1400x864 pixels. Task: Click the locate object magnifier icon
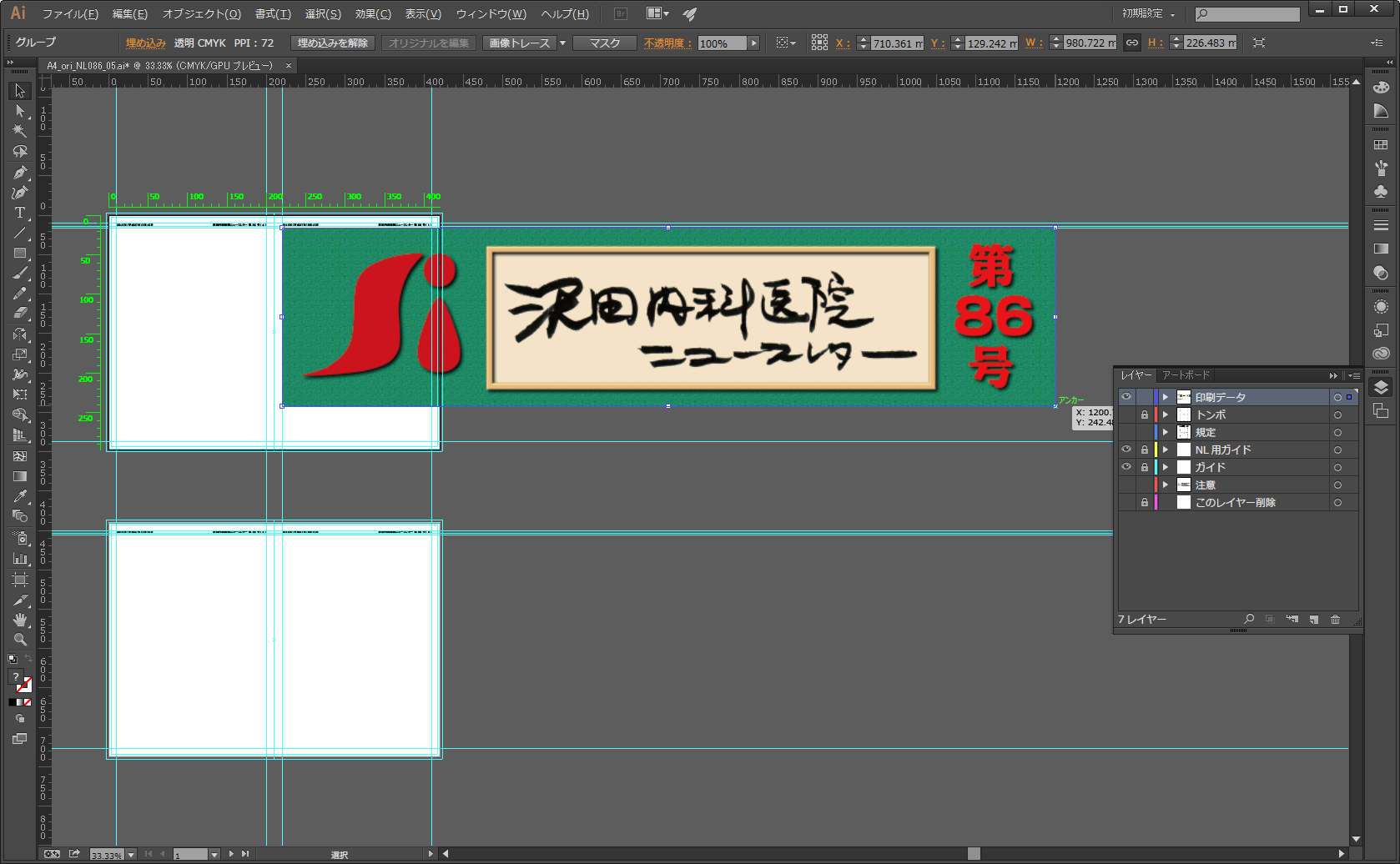pyautogui.click(x=1249, y=620)
